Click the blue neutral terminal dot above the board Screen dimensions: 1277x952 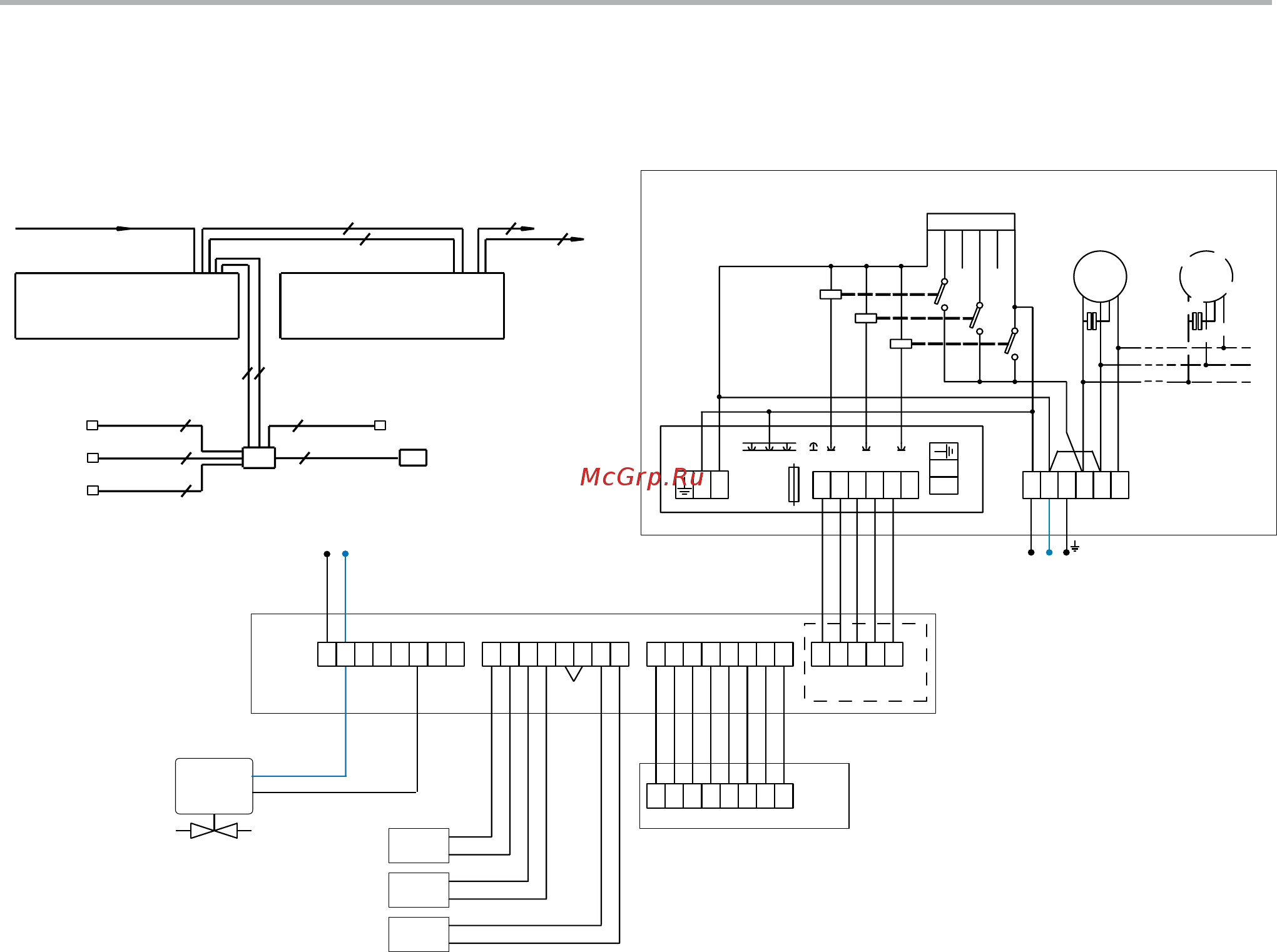click(x=345, y=554)
